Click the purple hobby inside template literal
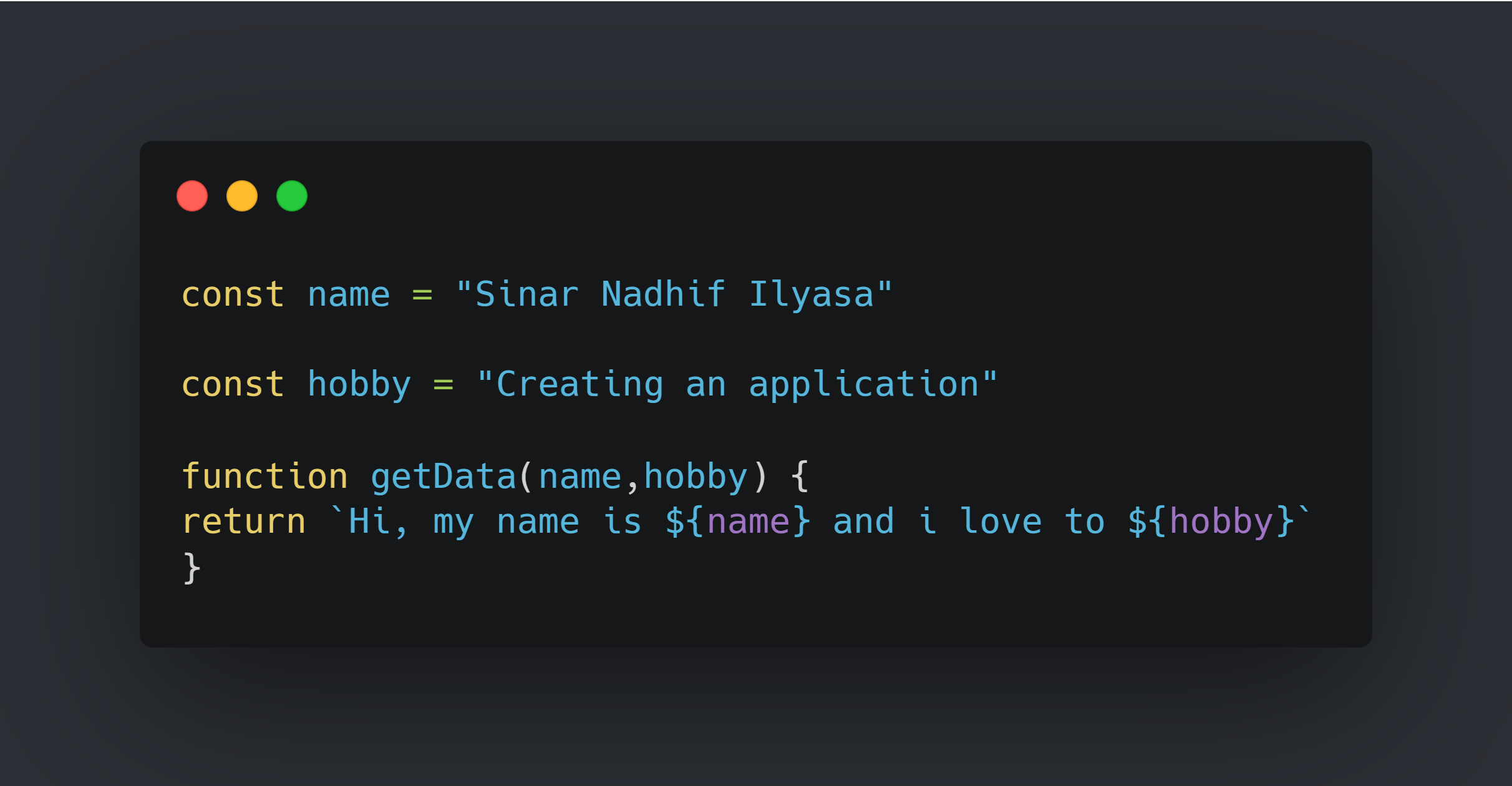Screen dimensions: 1512x786 click(1221, 522)
